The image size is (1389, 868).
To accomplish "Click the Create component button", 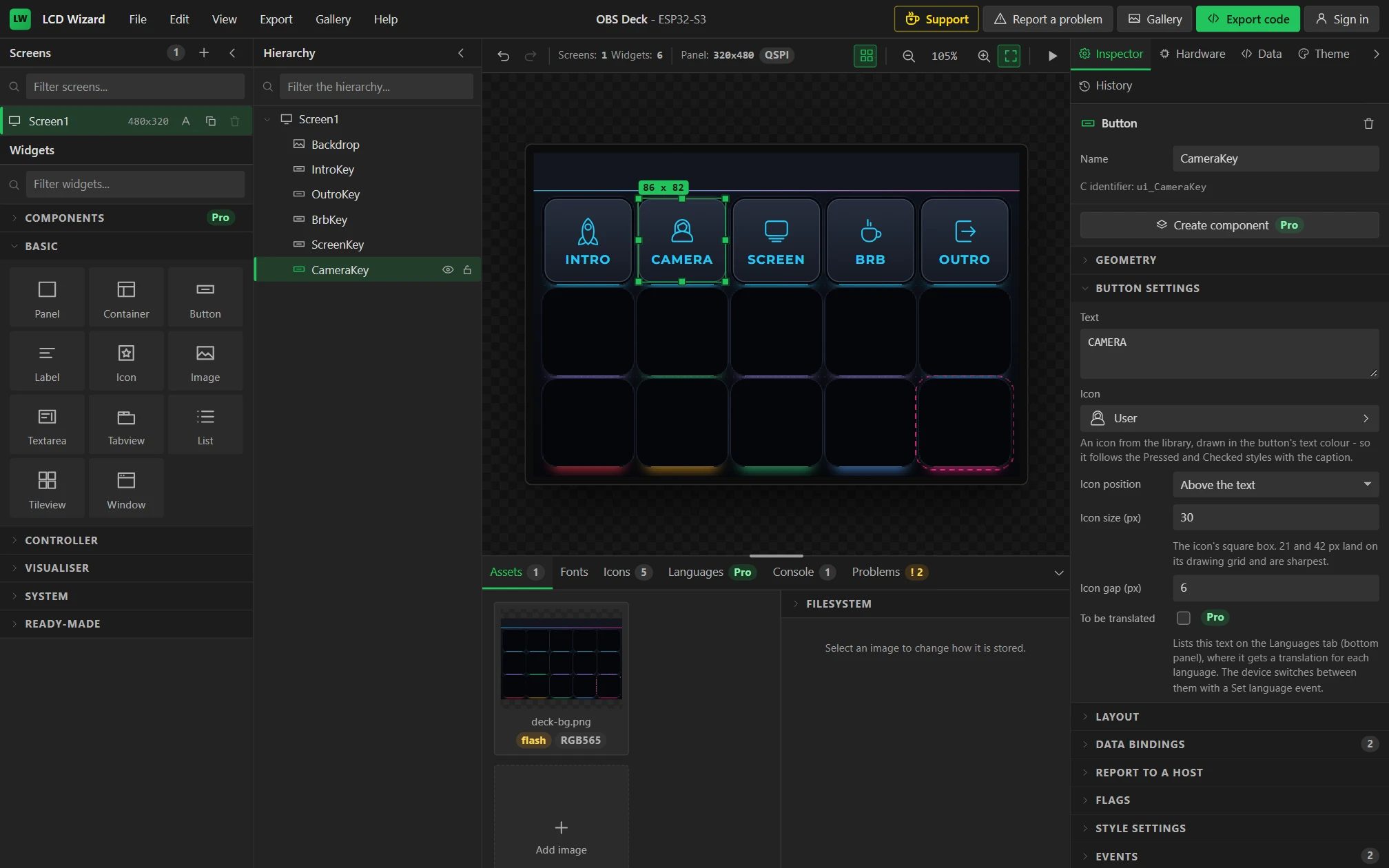I will (1229, 225).
